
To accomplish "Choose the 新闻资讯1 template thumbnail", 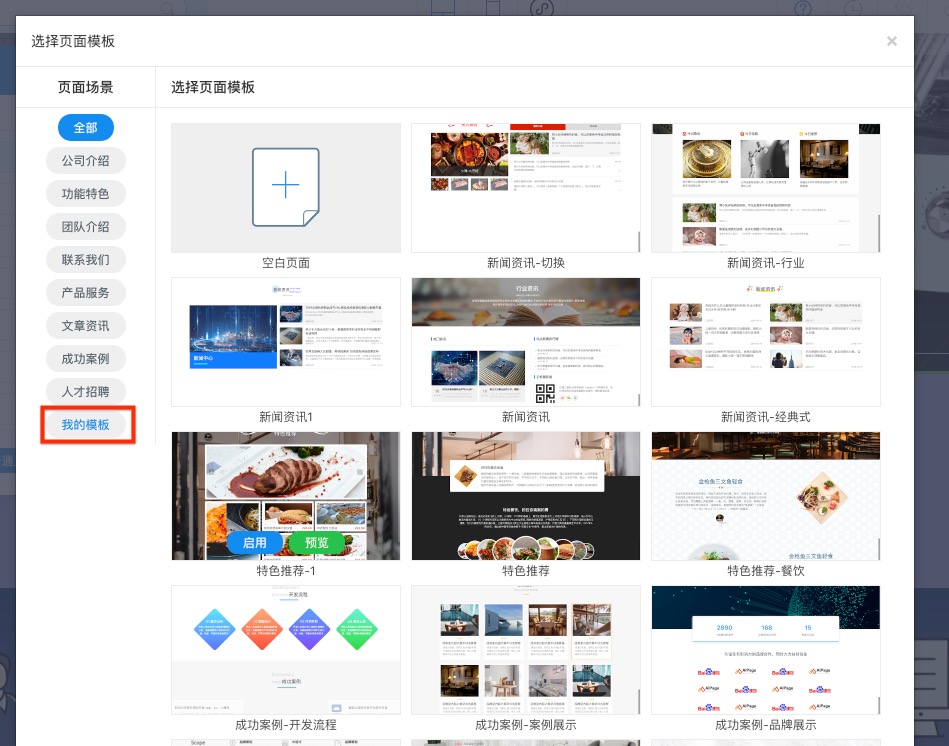I will pos(286,342).
